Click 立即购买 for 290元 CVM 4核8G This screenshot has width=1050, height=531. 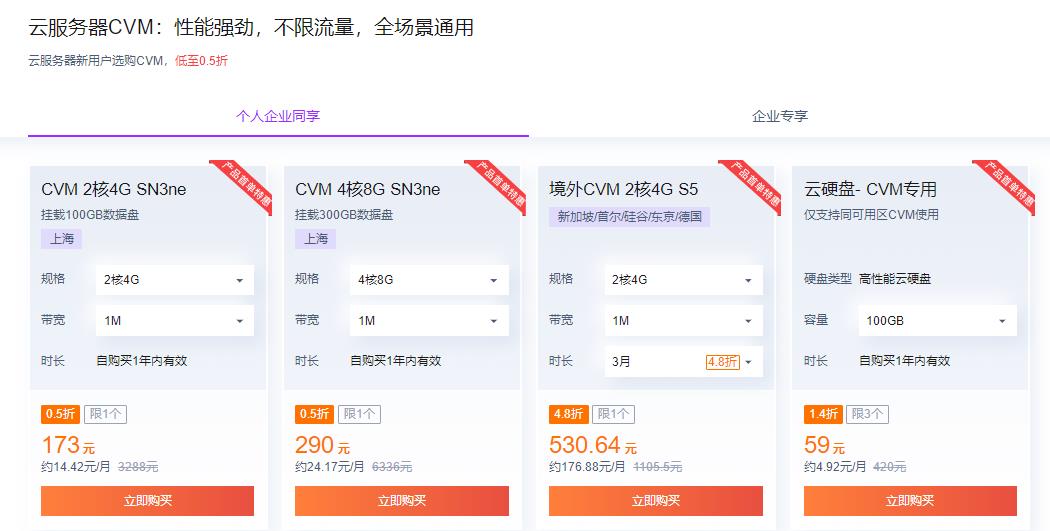[x=402, y=501]
